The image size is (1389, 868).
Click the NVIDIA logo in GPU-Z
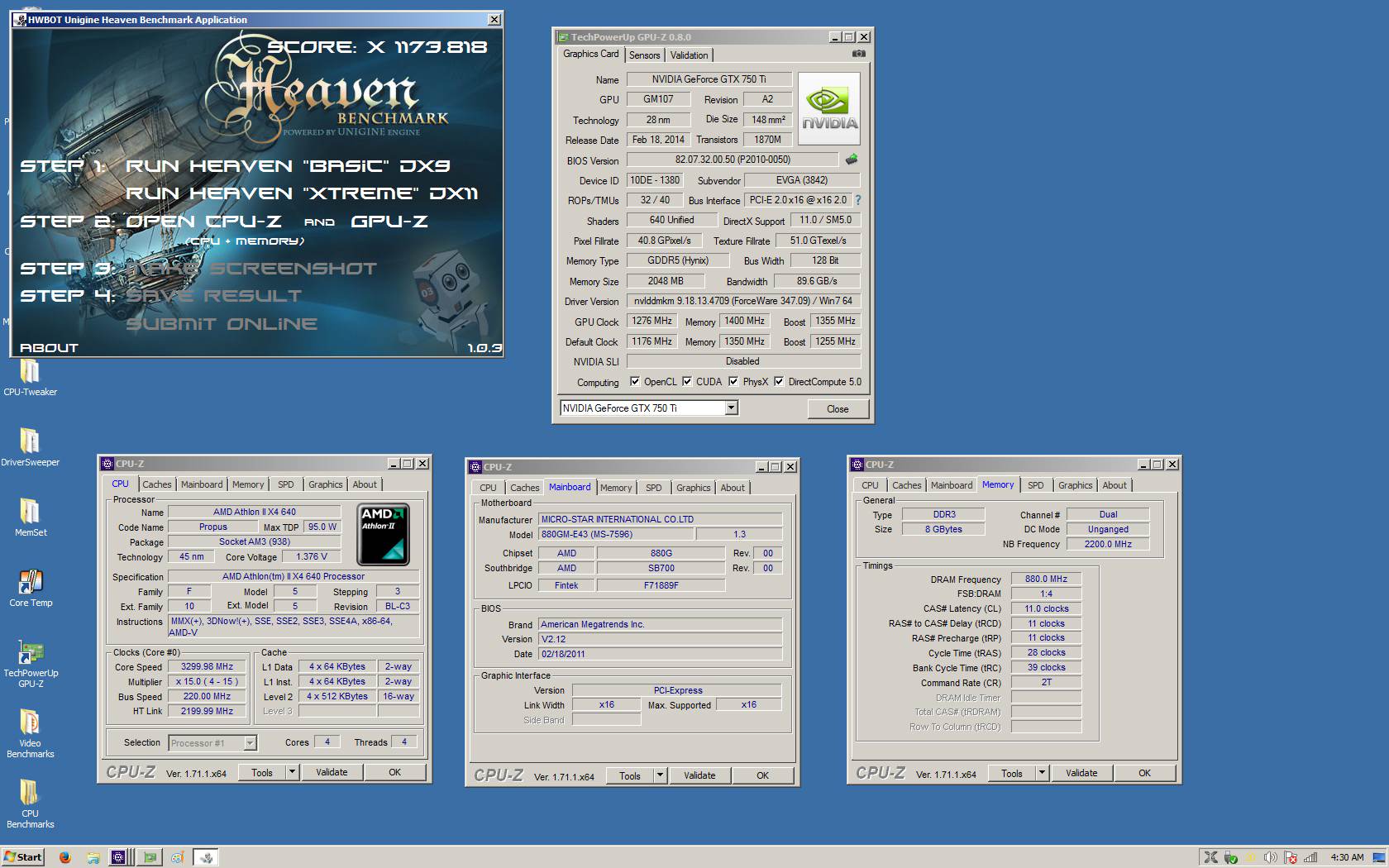(828, 109)
